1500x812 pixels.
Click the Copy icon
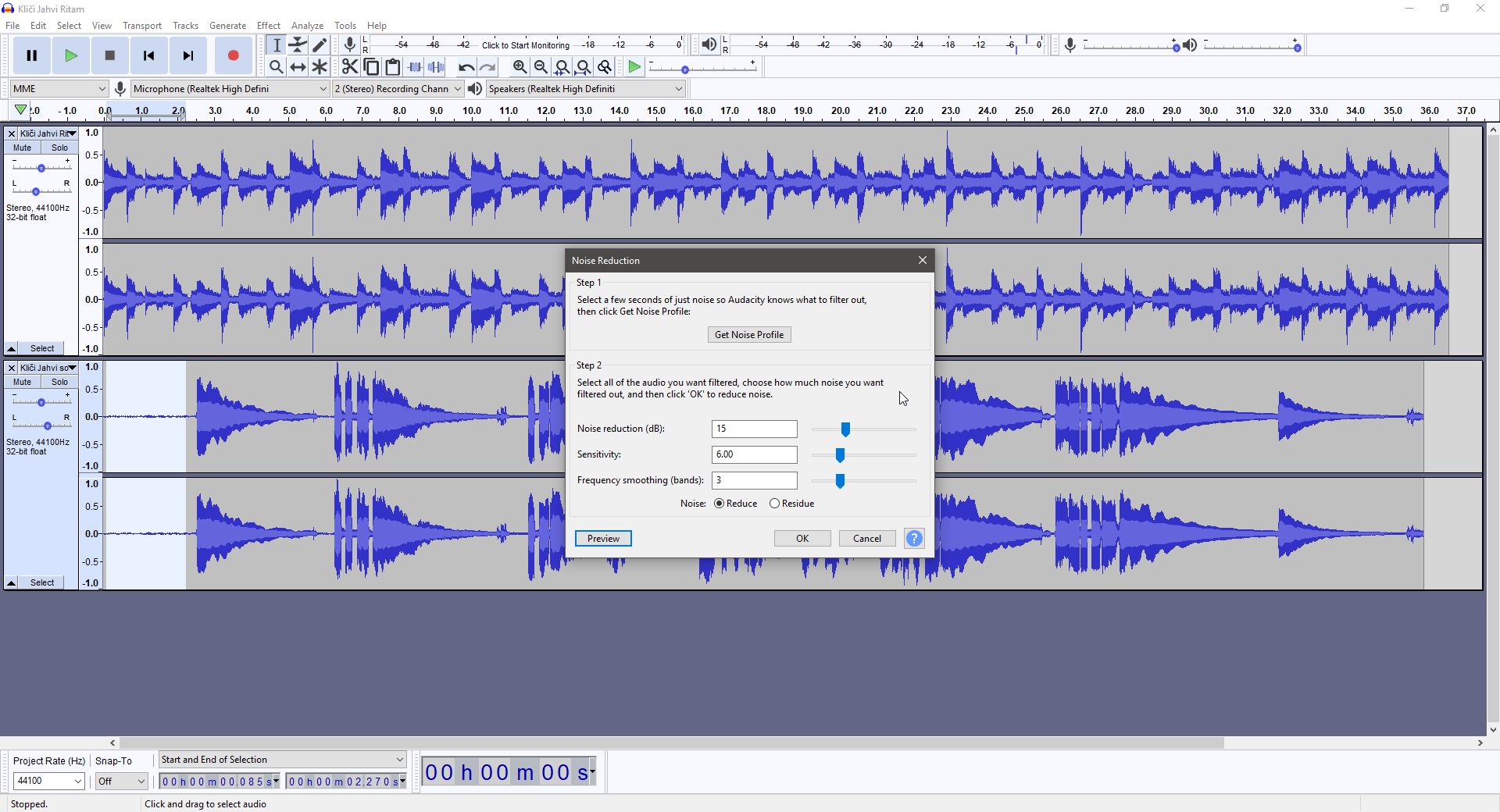point(372,67)
